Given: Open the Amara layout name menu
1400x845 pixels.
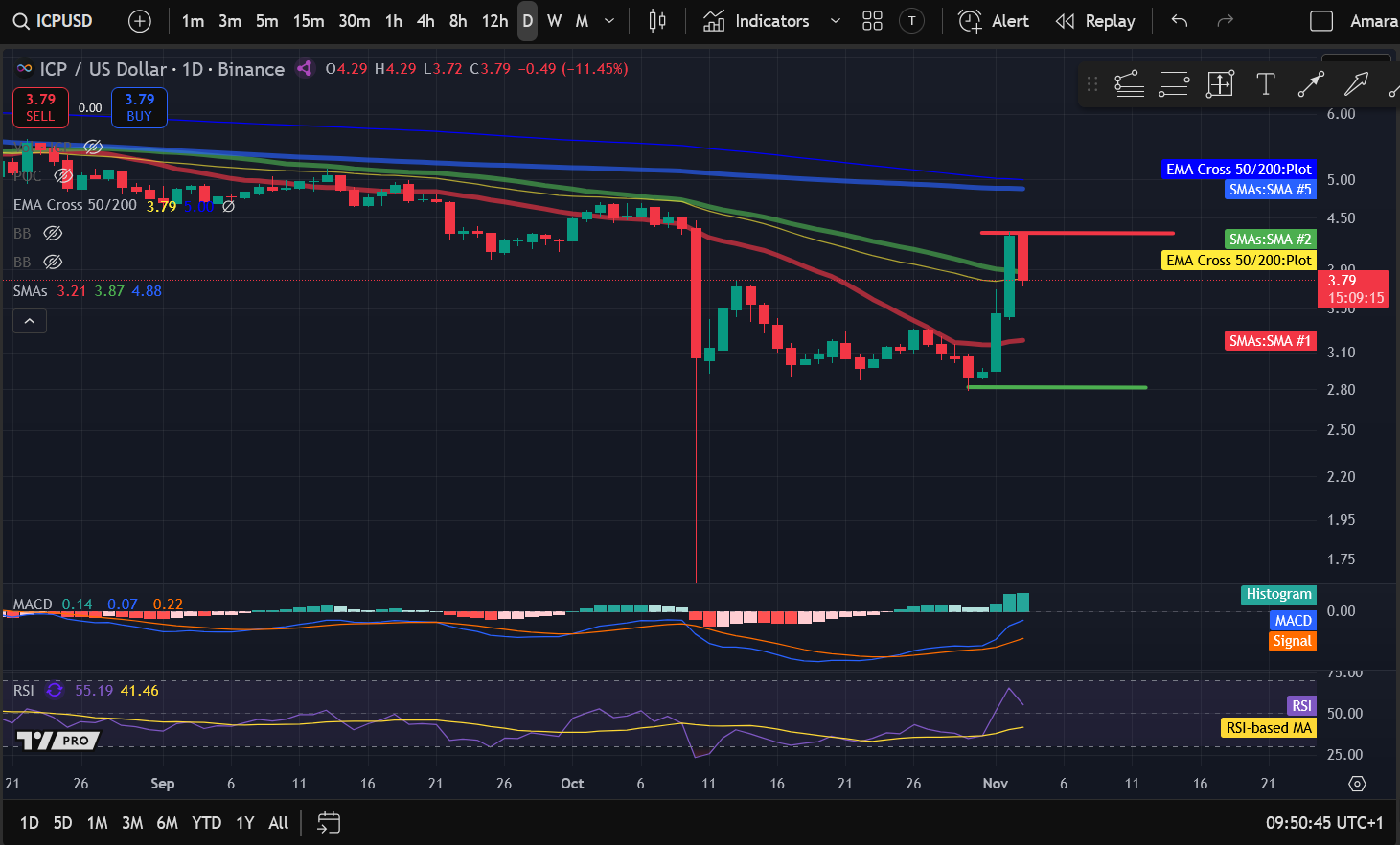Looking at the screenshot, I should pos(1373,21).
